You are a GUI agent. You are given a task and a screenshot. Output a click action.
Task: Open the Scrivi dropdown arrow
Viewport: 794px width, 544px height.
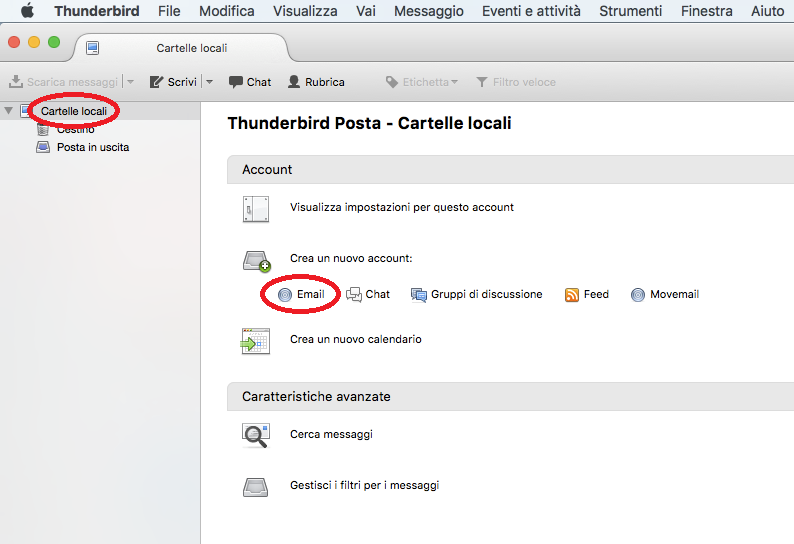tap(209, 82)
